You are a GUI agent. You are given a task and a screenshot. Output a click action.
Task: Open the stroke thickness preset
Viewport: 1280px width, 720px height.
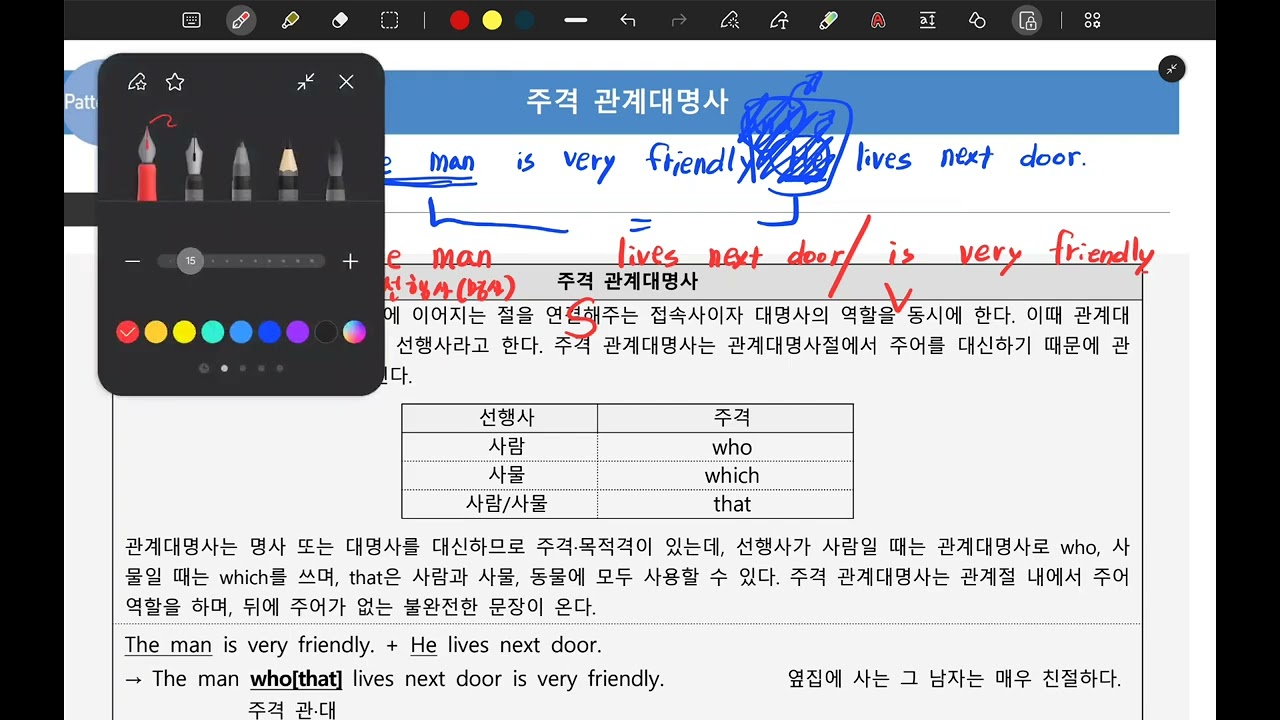click(576, 20)
